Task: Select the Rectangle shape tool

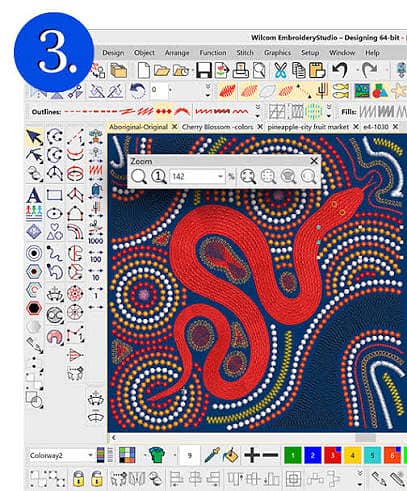Action: [x=54, y=195]
